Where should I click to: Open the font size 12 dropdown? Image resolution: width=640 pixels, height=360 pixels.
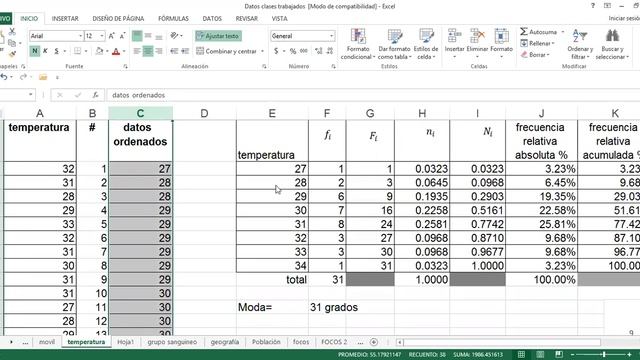coord(102,36)
